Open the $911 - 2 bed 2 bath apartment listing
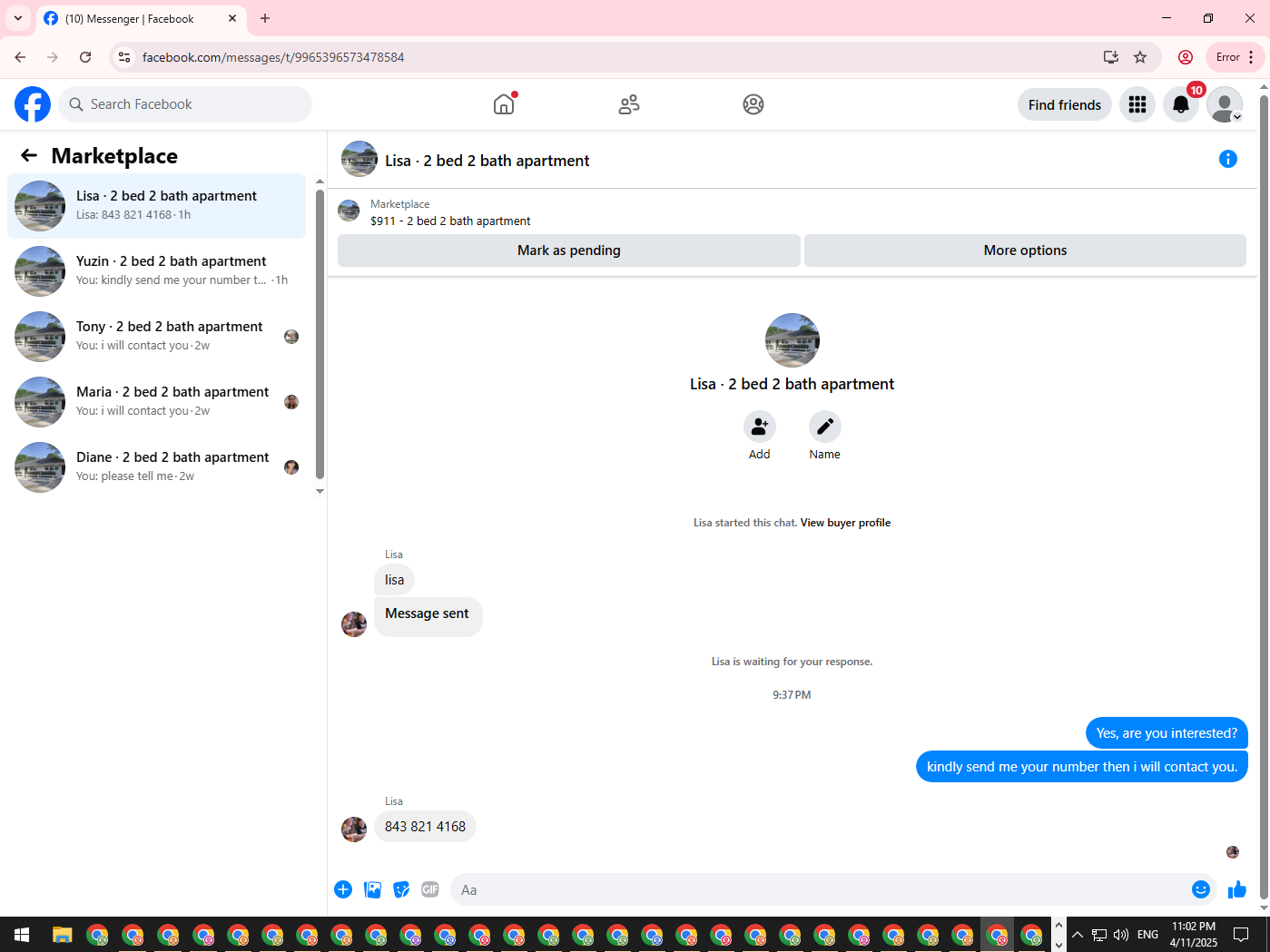 point(450,221)
